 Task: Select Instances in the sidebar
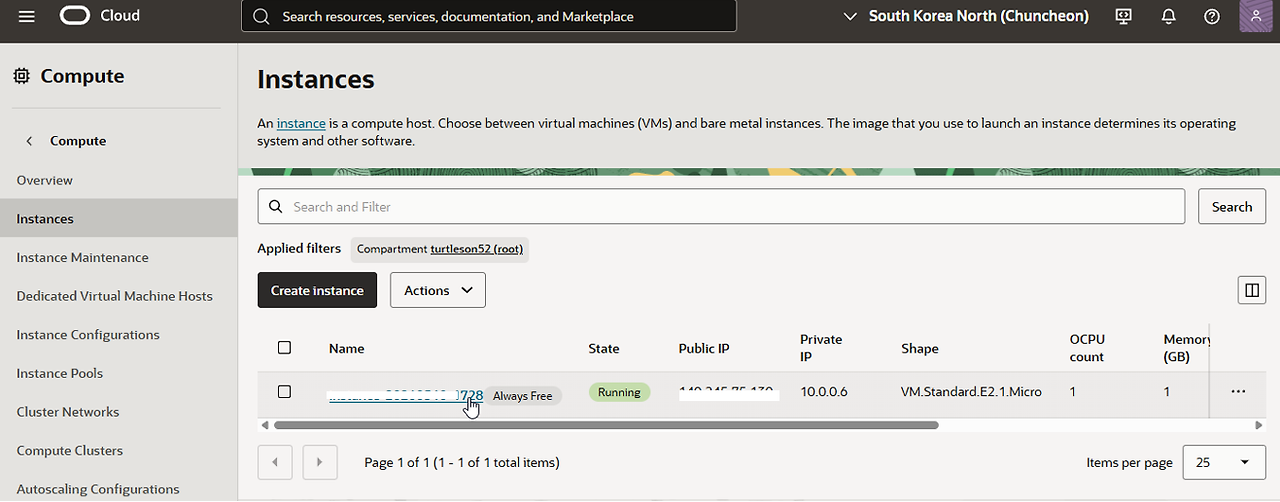(118, 219)
